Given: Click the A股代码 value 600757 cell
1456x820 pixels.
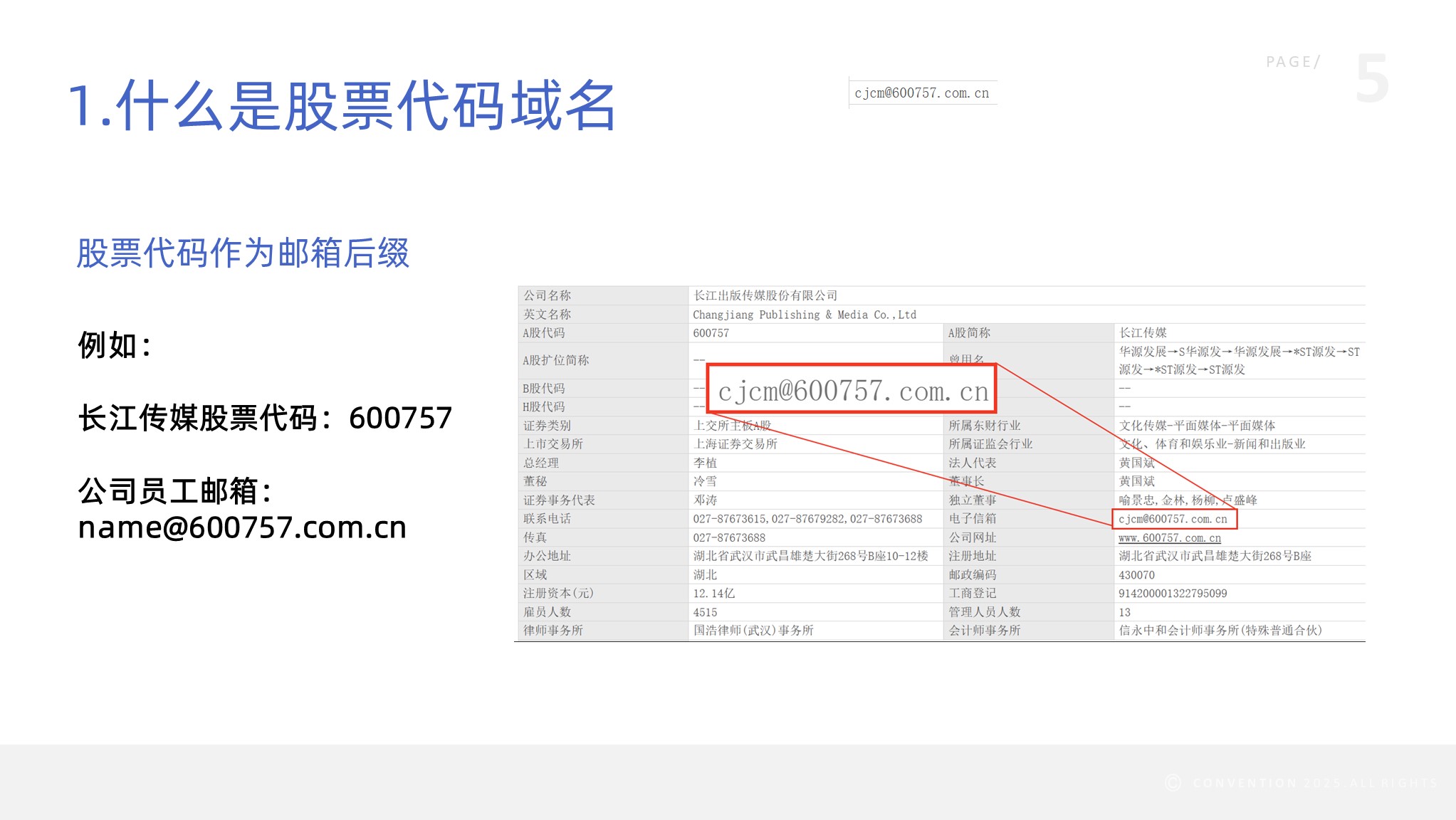Looking at the screenshot, I should click(711, 333).
